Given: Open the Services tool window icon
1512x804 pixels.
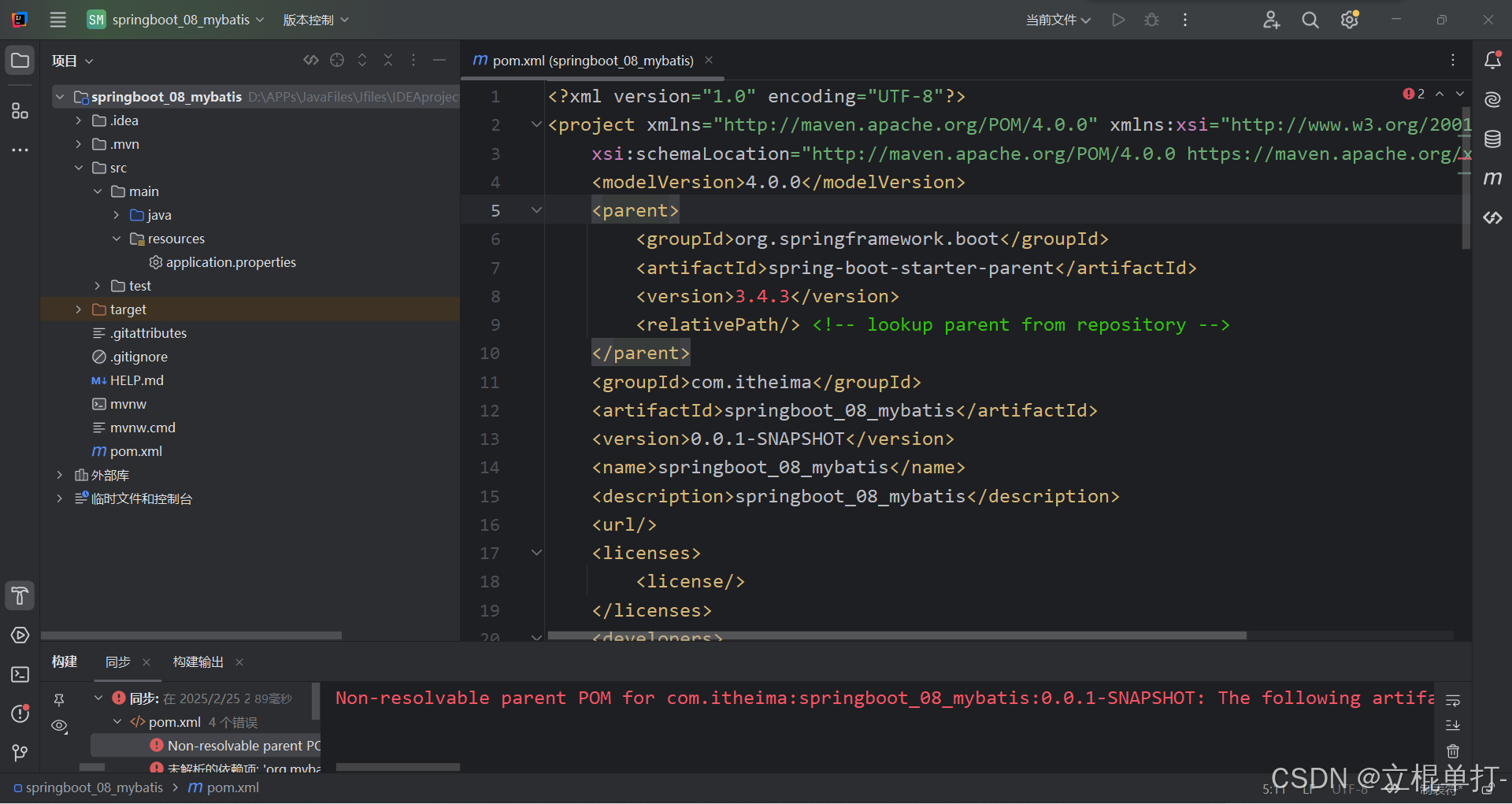Looking at the screenshot, I should coord(20,635).
